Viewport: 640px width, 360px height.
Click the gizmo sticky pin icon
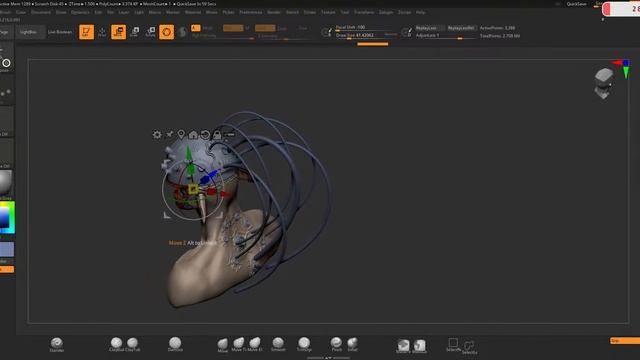[169, 134]
